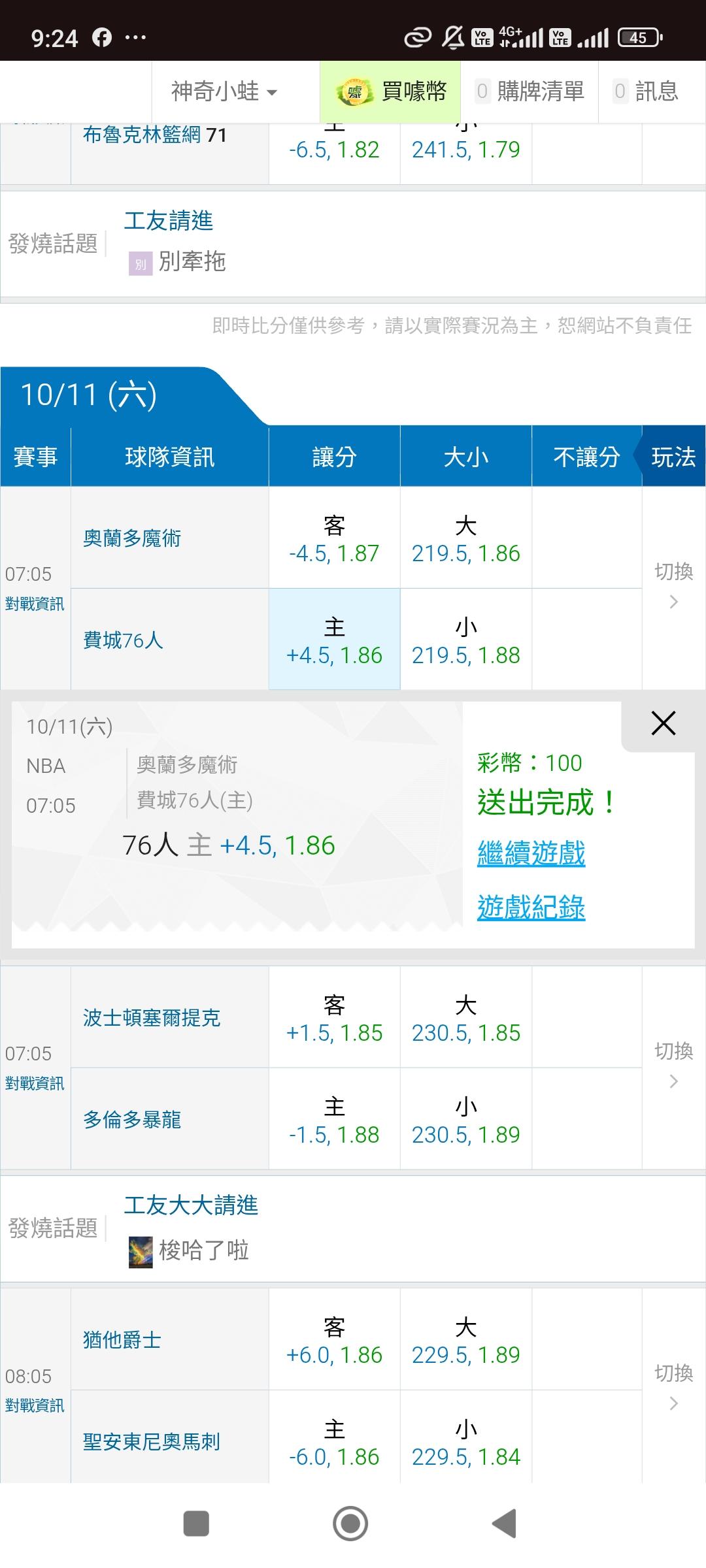The width and height of the screenshot is (706, 1568).
Task: Expand 切換 for Magic vs 76ers game
Action: (673, 585)
